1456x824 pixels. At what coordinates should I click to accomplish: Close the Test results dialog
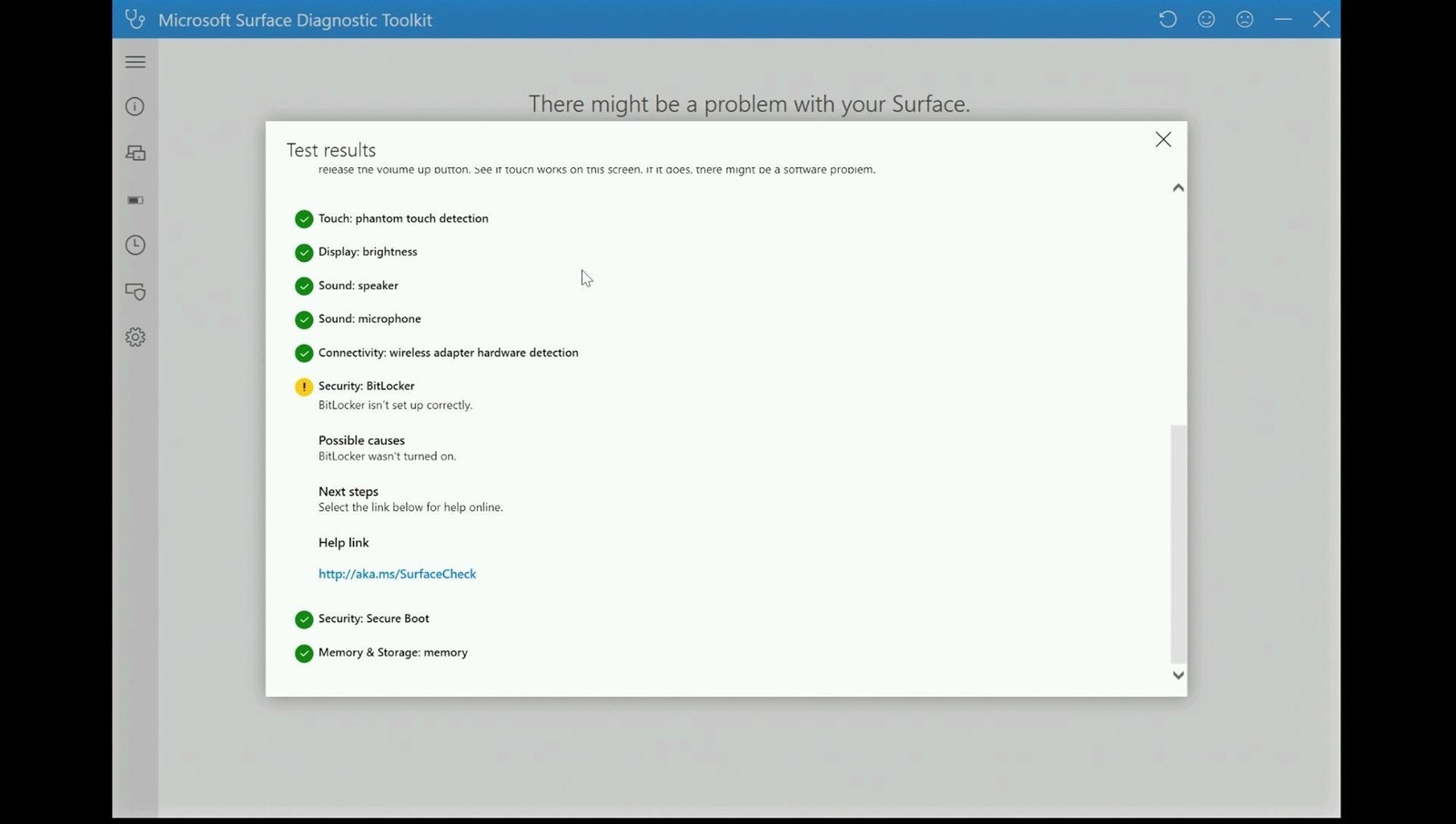click(1163, 139)
